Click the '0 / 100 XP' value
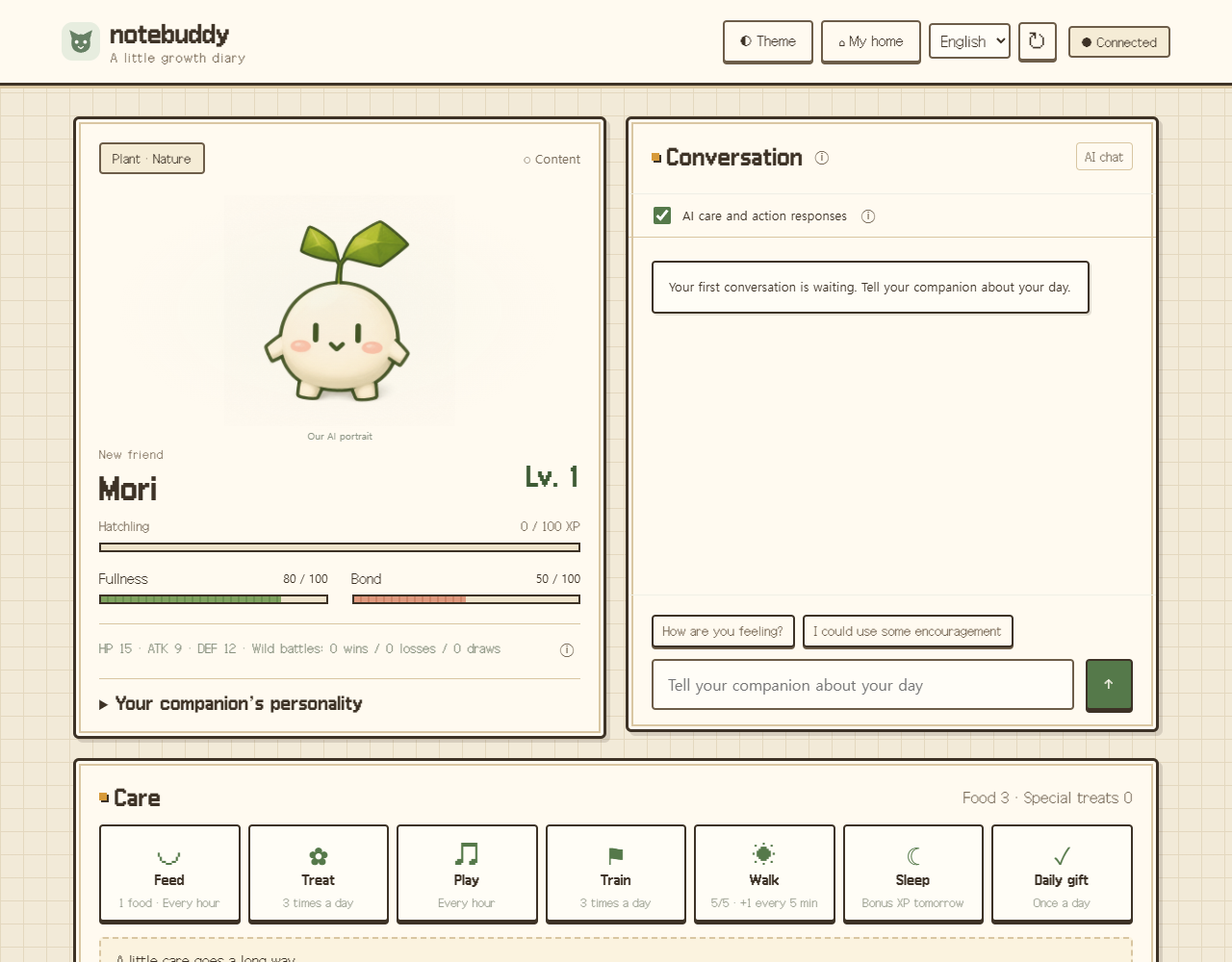This screenshot has height=962, width=1232. [x=550, y=526]
